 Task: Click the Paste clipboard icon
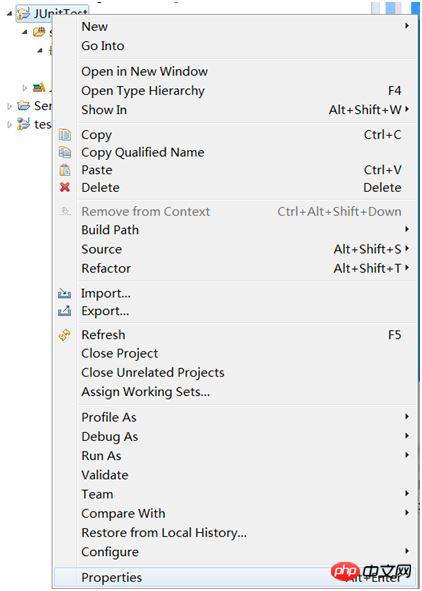(65, 170)
